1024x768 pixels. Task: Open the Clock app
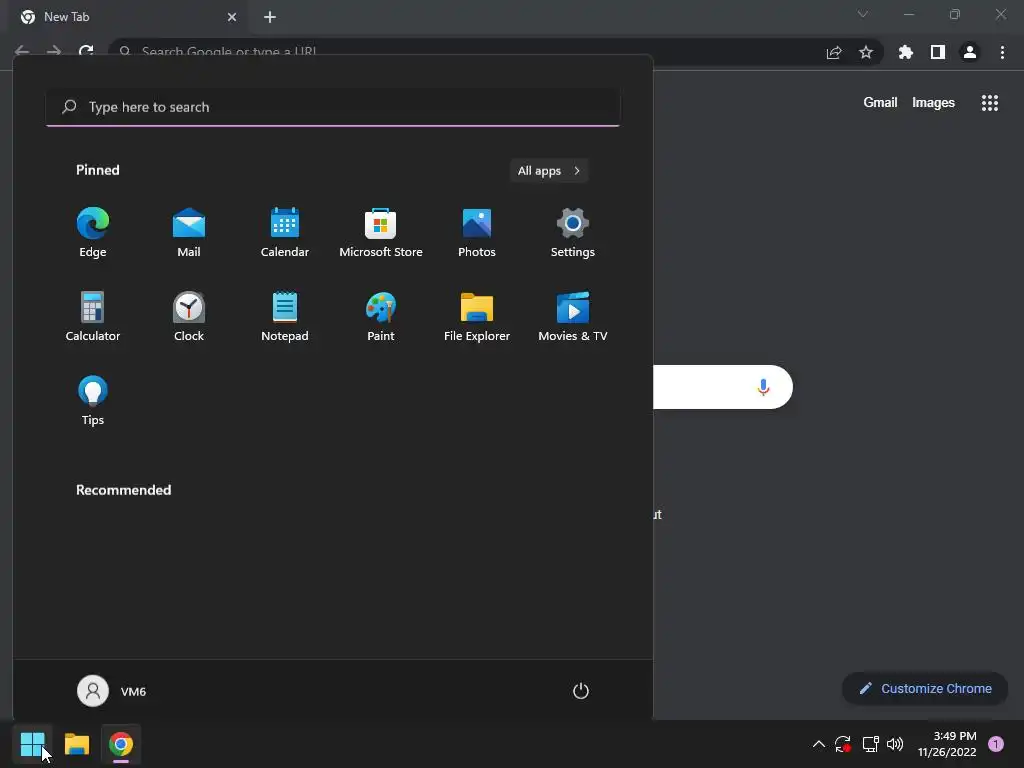pos(189,317)
